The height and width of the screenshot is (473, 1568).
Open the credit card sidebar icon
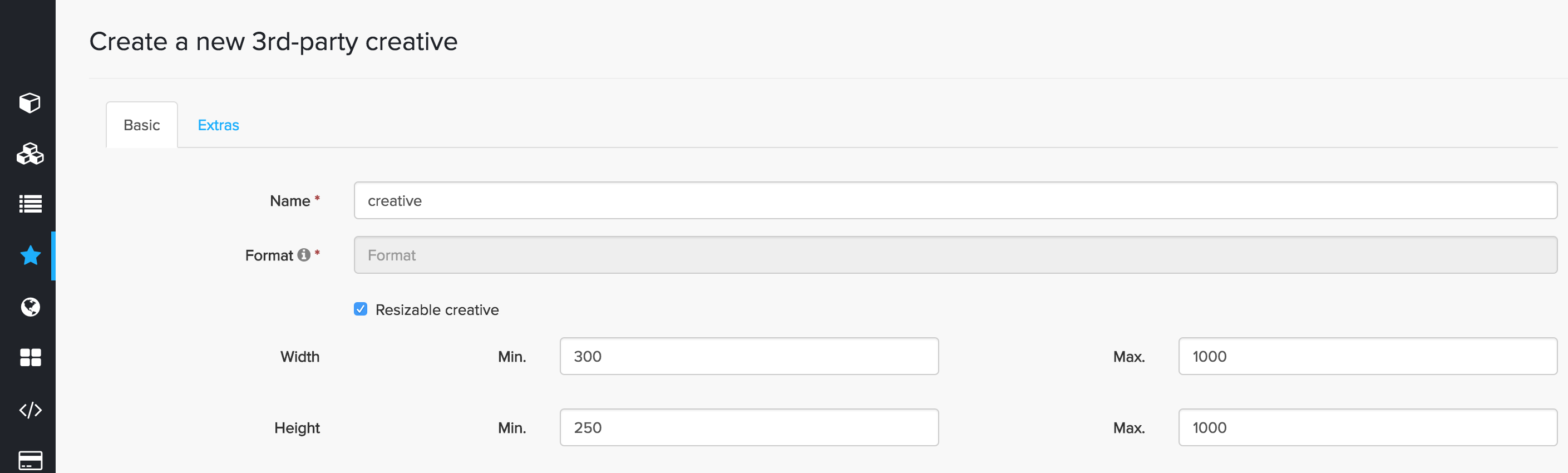30,460
